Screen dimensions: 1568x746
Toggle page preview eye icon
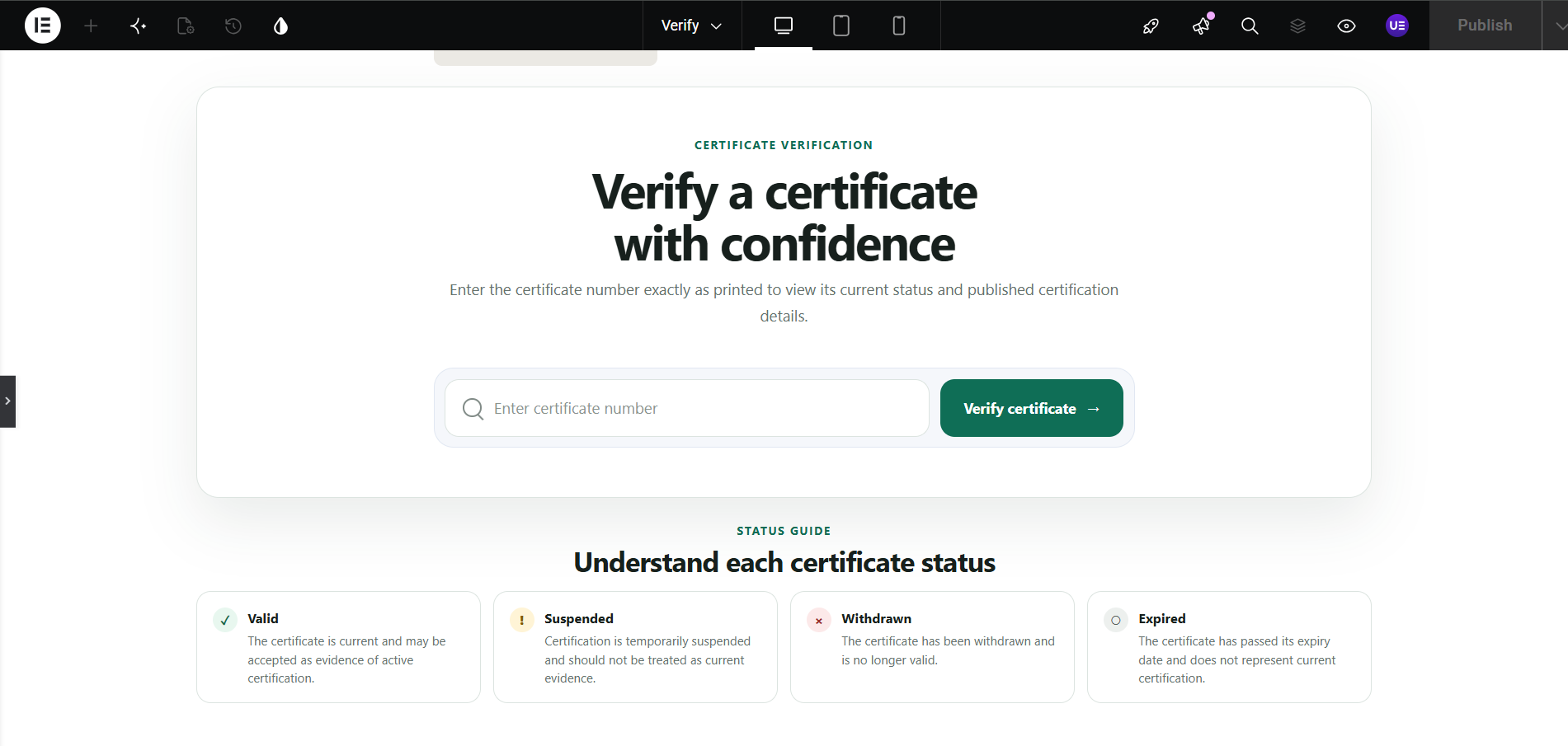(1346, 26)
